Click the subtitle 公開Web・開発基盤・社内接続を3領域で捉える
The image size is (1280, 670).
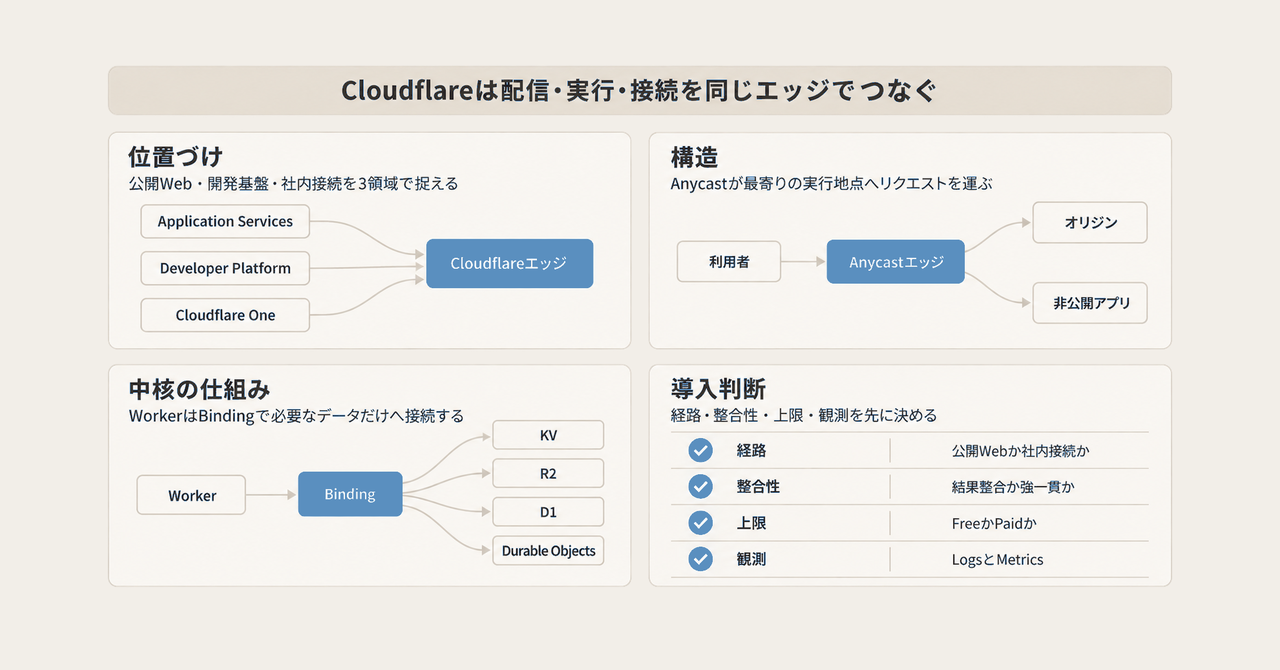click(293, 184)
